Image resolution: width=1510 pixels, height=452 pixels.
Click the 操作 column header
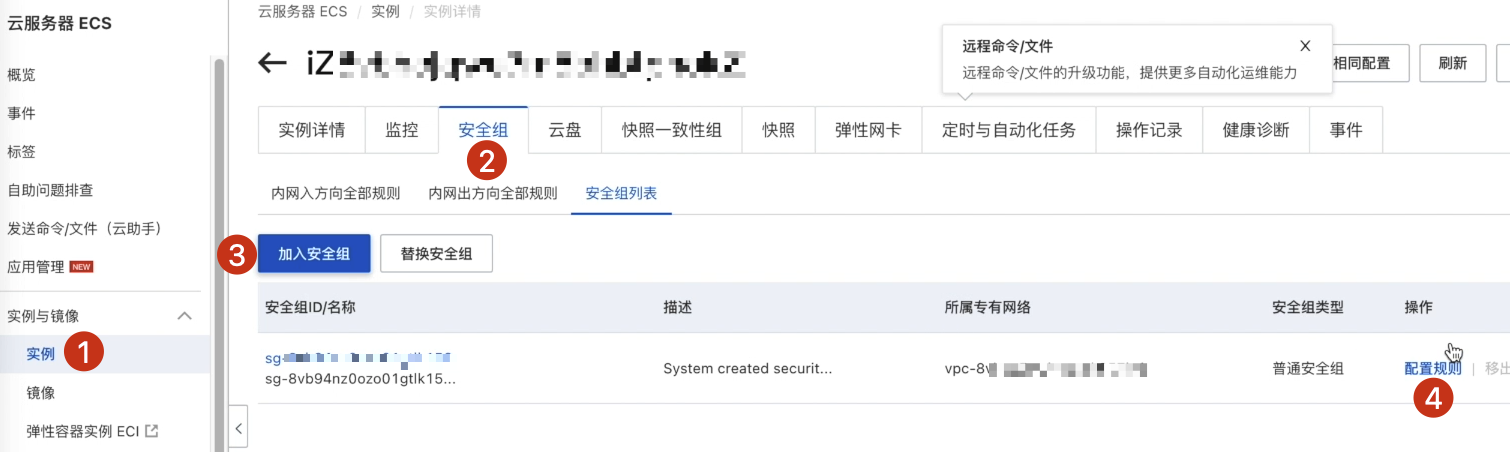point(1418,307)
